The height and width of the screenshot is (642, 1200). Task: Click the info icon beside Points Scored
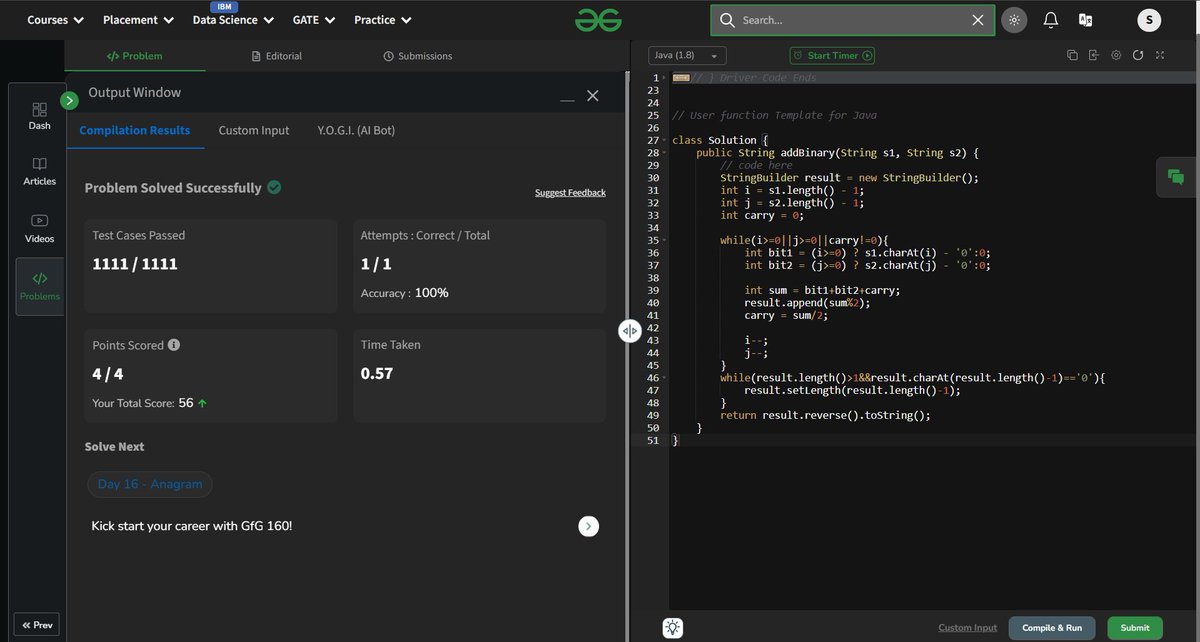(174, 345)
